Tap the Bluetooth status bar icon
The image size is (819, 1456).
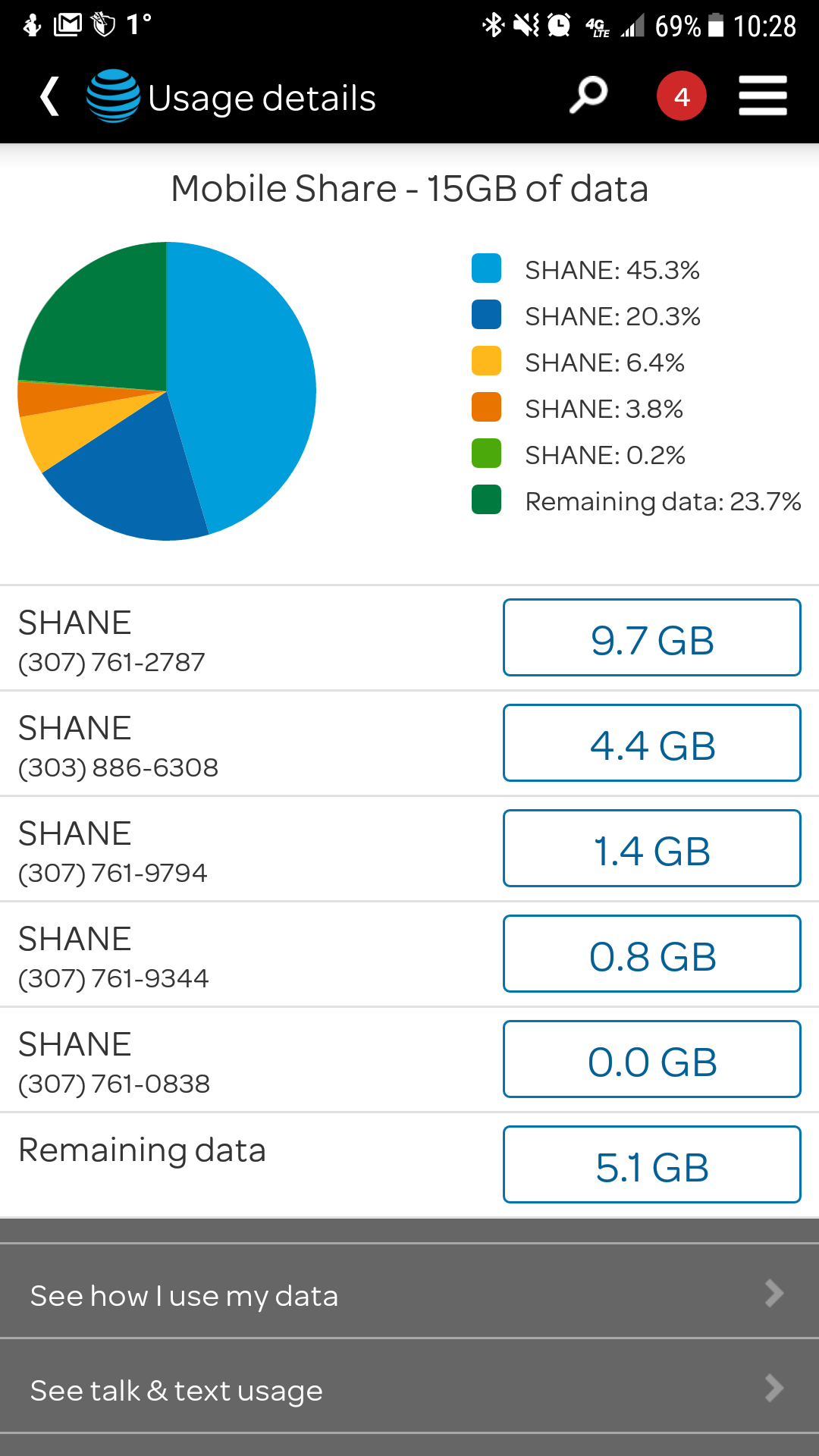pos(493,25)
